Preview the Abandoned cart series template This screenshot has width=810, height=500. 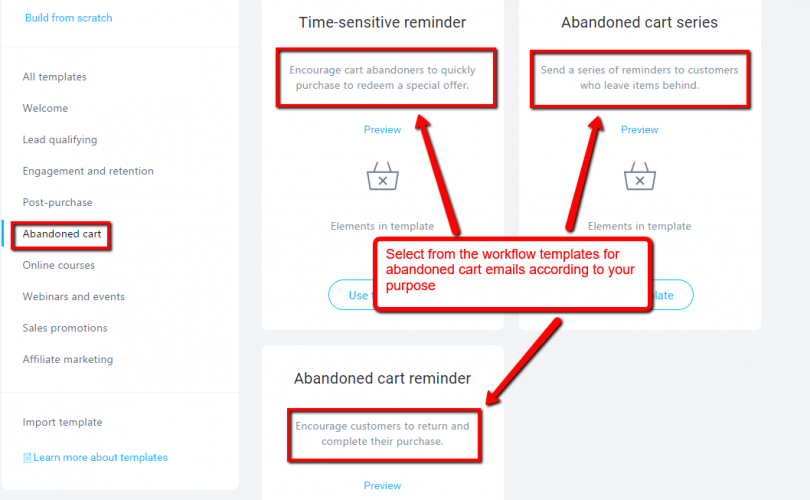click(x=640, y=130)
